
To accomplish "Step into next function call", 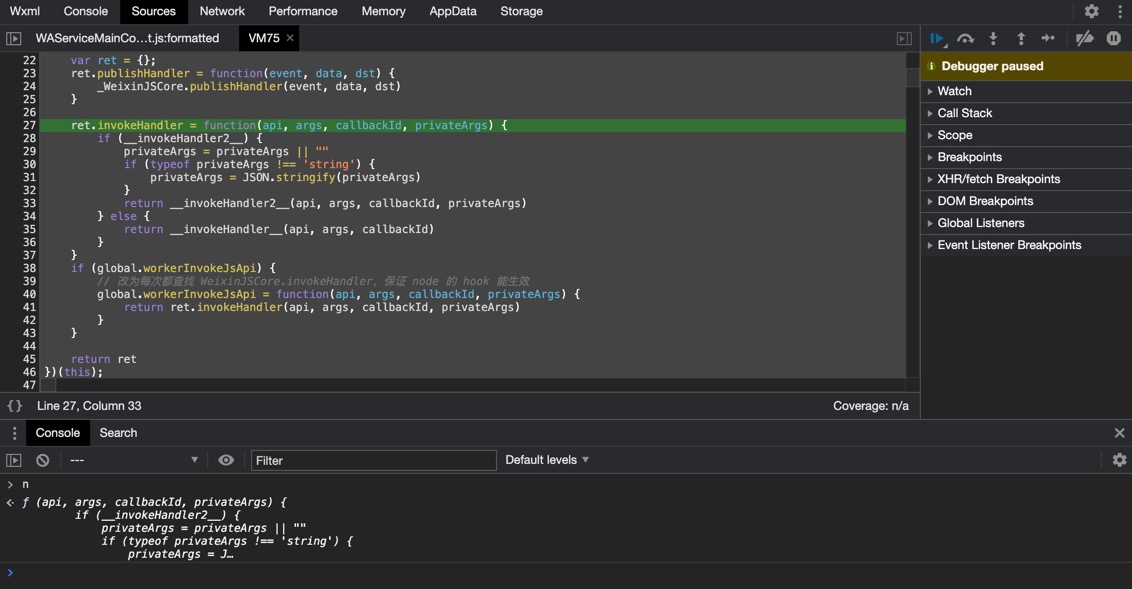I will coord(993,38).
